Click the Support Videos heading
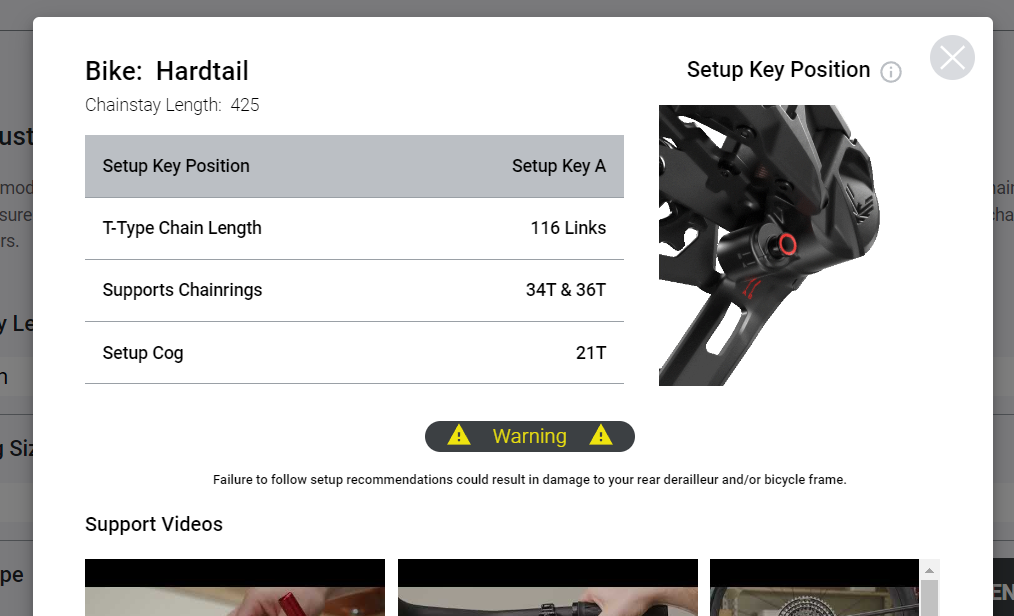 [x=154, y=524]
